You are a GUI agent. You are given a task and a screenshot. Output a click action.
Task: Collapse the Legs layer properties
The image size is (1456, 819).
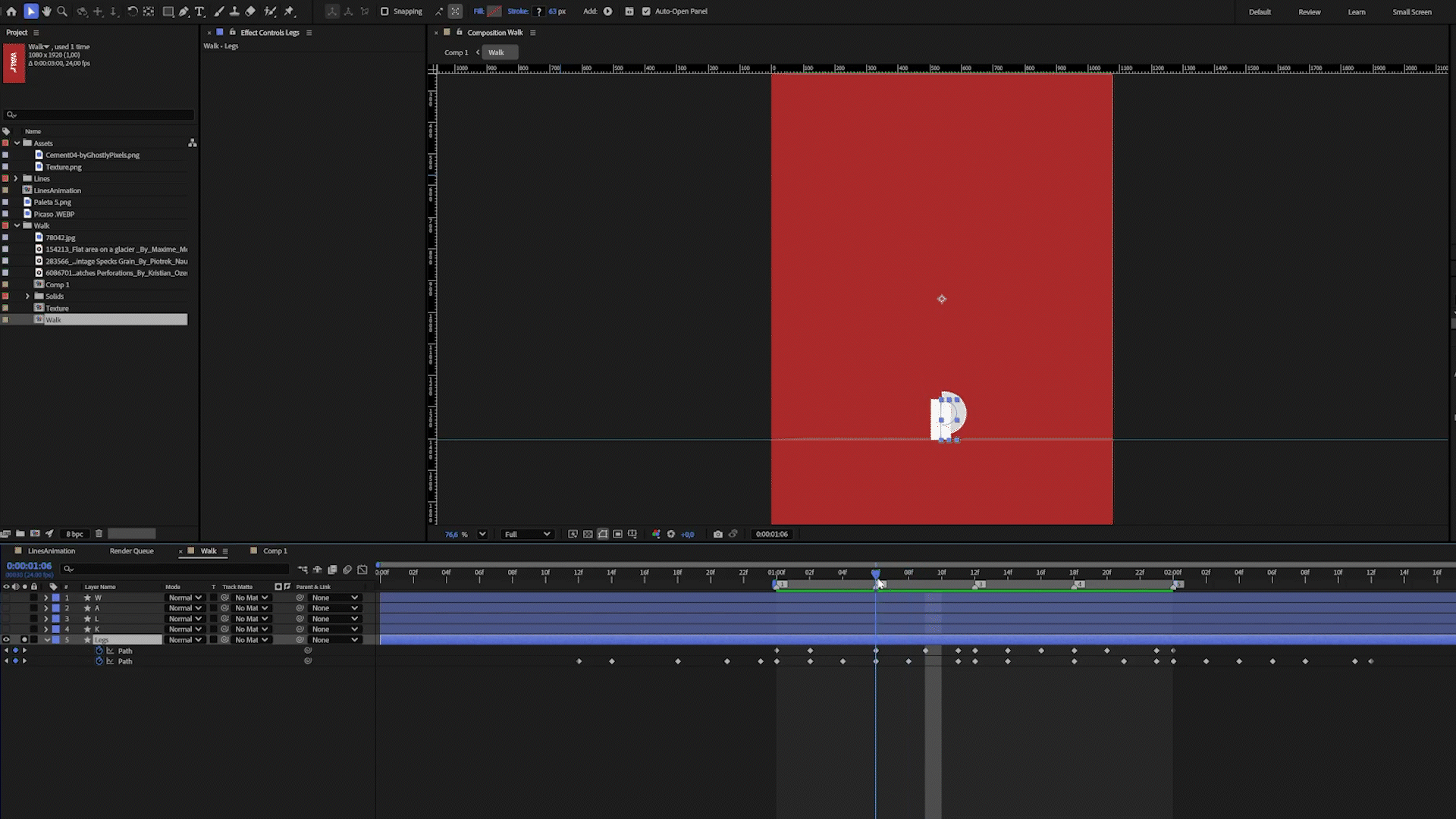pyautogui.click(x=46, y=640)
